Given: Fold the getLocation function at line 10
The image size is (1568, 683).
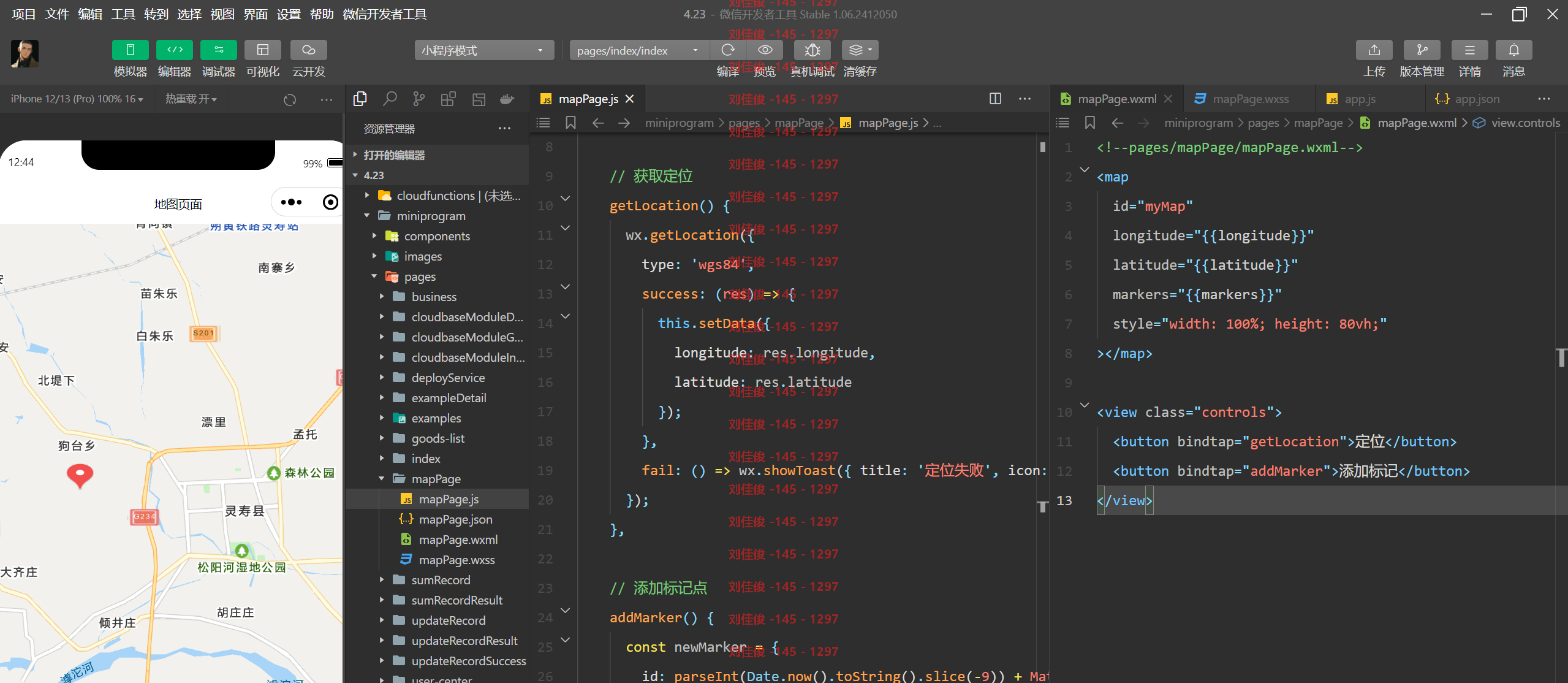Looking at the screenshot, I should coord(566,199).
